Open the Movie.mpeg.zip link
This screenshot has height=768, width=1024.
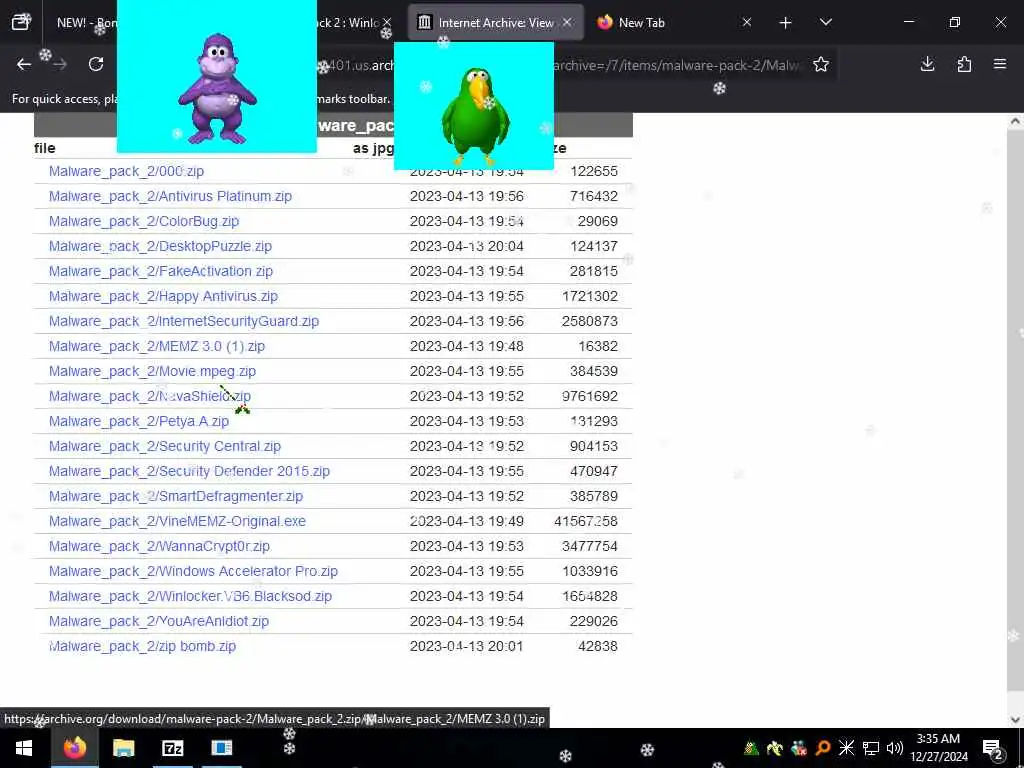[x=152, y=371]
